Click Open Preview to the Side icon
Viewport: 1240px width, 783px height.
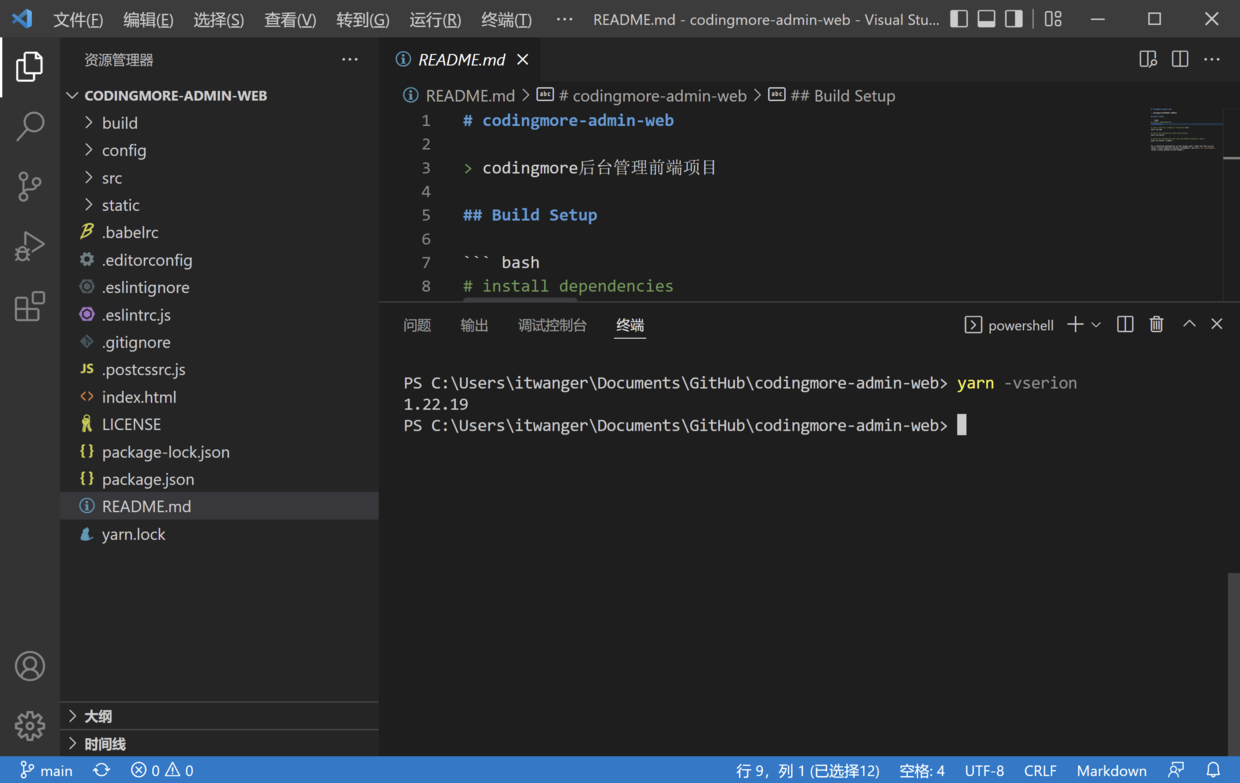tap(1148, 60)
